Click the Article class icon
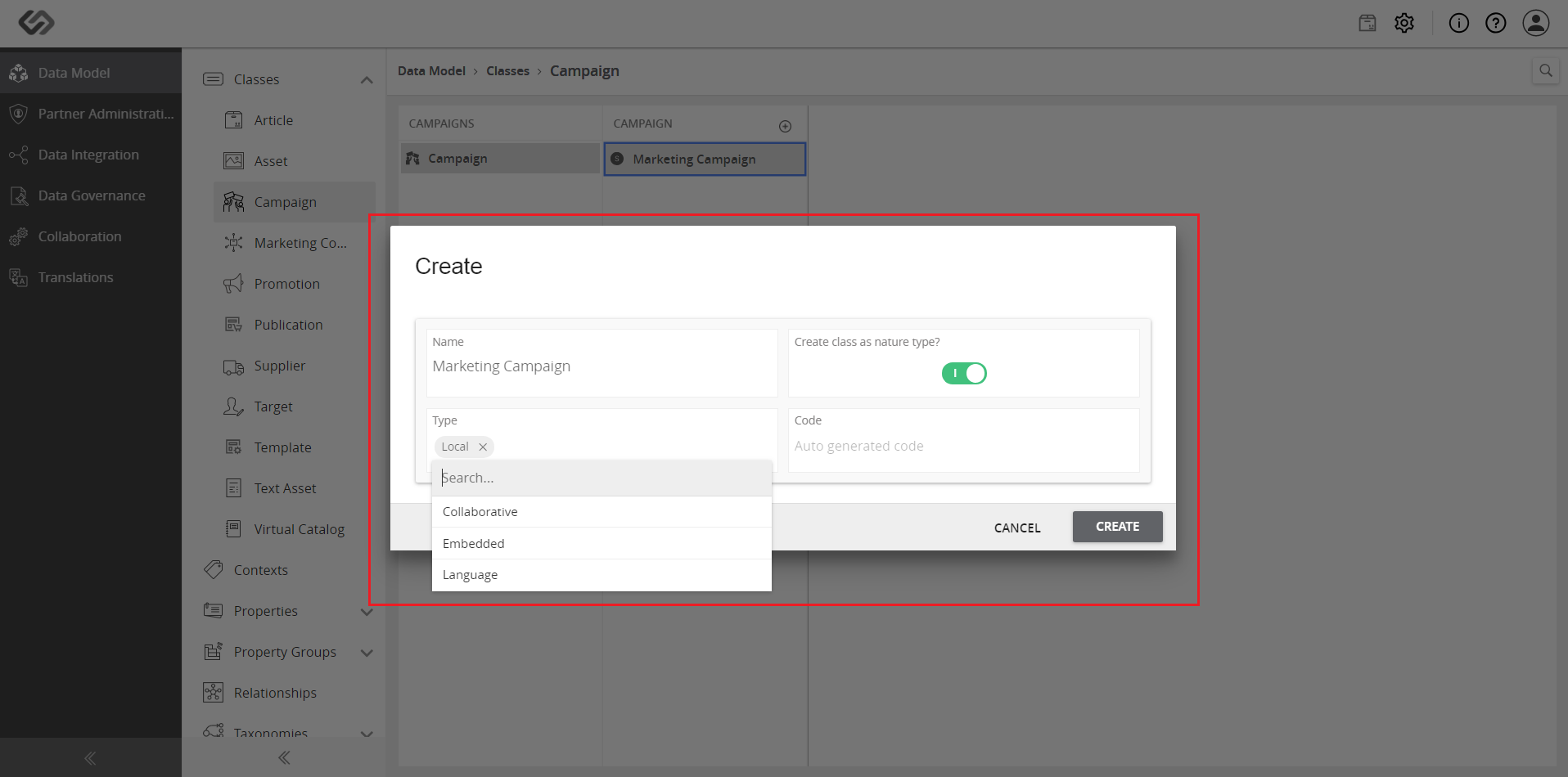This screenshot has width=1568, height=777. point(233,120)
